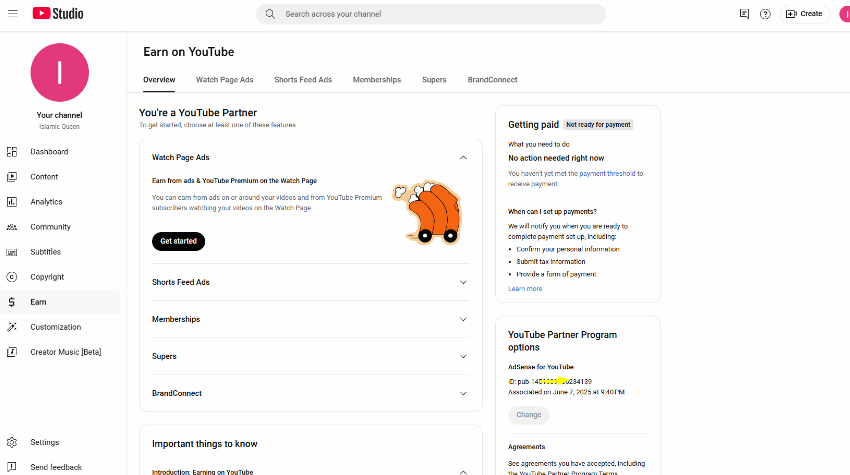
Task: Click the search magnifier icon
Action: pyautogui.click(x=270, y=14)
